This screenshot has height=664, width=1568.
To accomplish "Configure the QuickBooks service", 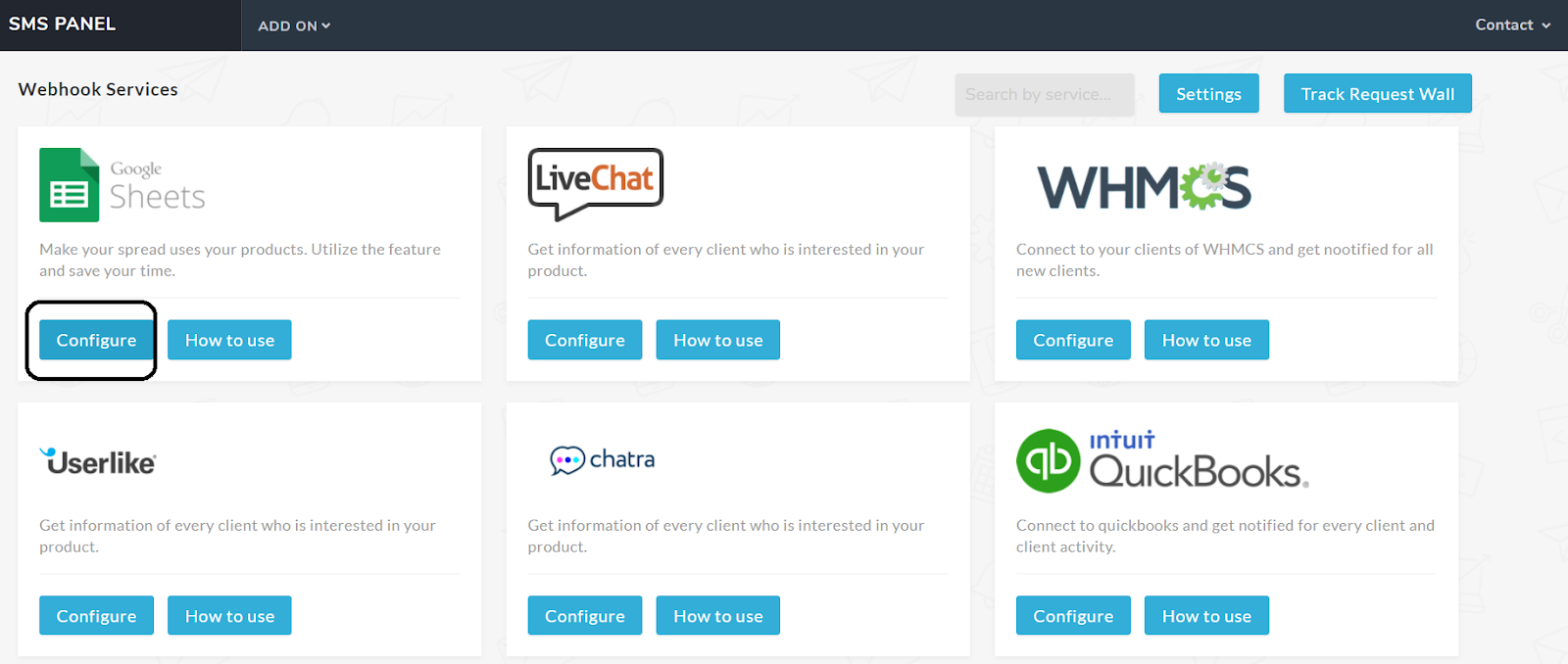I will pyautogui.click(x=1073, y=616).
